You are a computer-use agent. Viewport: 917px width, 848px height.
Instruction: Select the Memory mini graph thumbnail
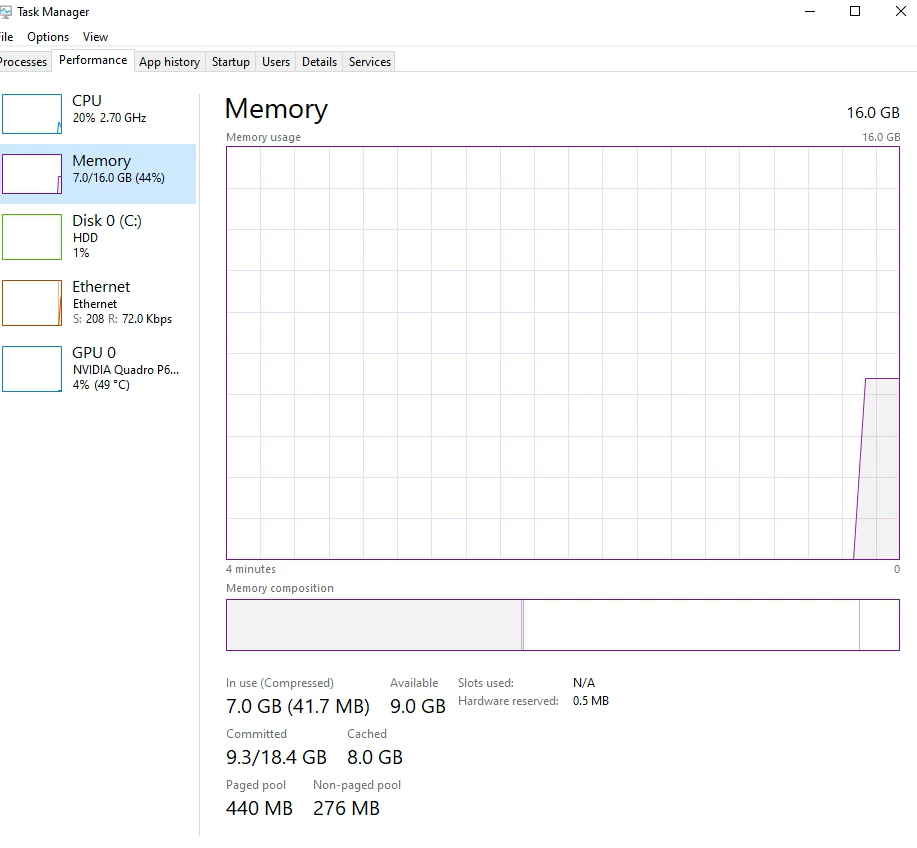32,174
